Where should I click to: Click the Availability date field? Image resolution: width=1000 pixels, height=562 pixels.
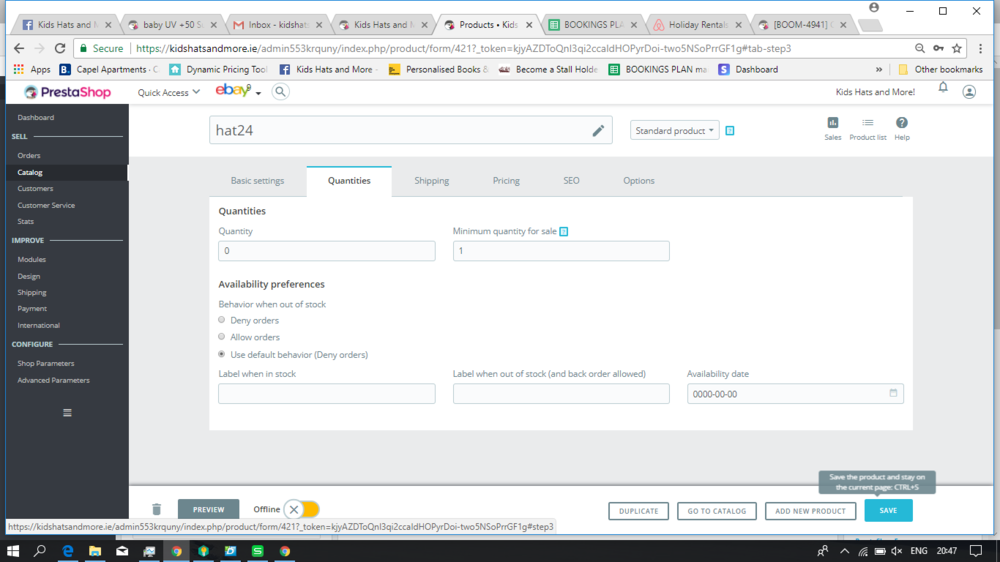tap(795, 394)
